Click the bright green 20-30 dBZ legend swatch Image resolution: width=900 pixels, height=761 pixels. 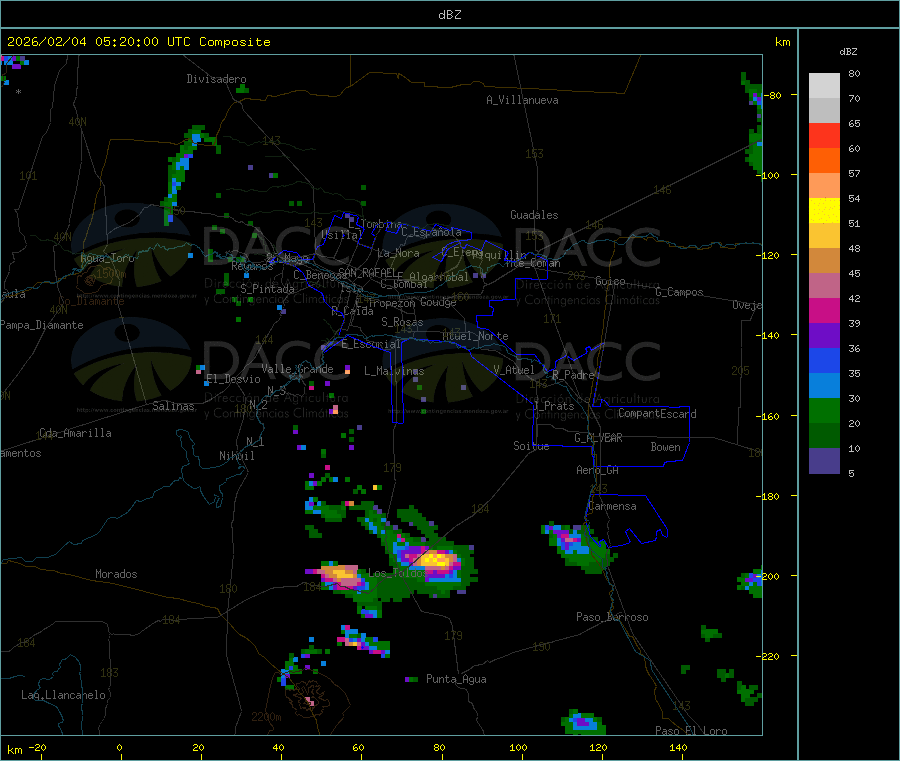click(824, 410)
